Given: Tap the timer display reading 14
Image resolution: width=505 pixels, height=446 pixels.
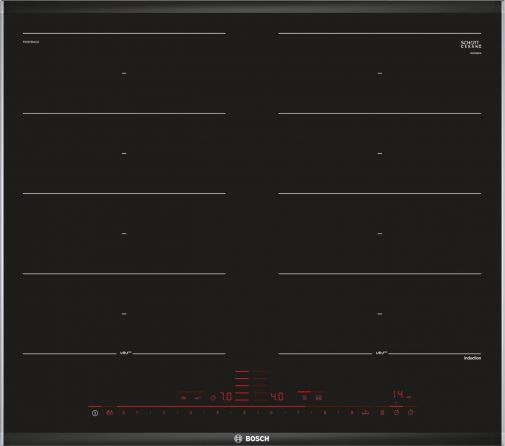Looking at the screenshot, I should coord(398,395).
